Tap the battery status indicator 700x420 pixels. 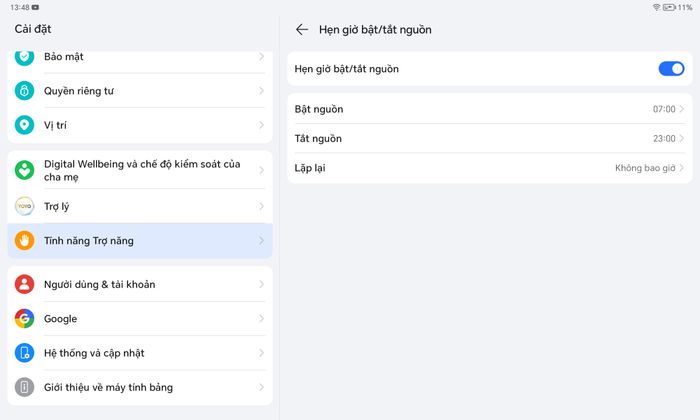[x=669, y=7]
